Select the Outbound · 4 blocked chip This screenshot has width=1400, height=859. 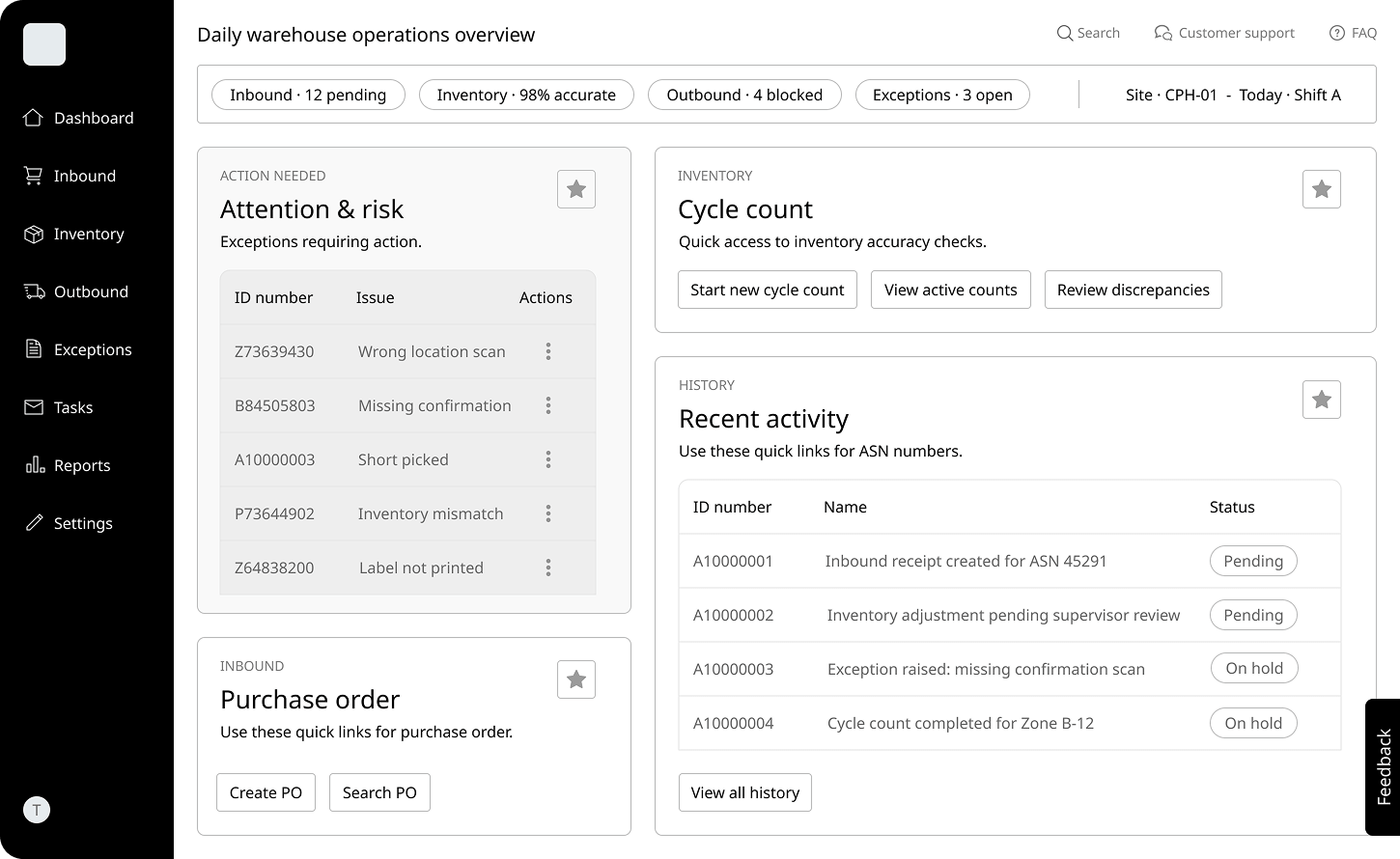[744, 95]
